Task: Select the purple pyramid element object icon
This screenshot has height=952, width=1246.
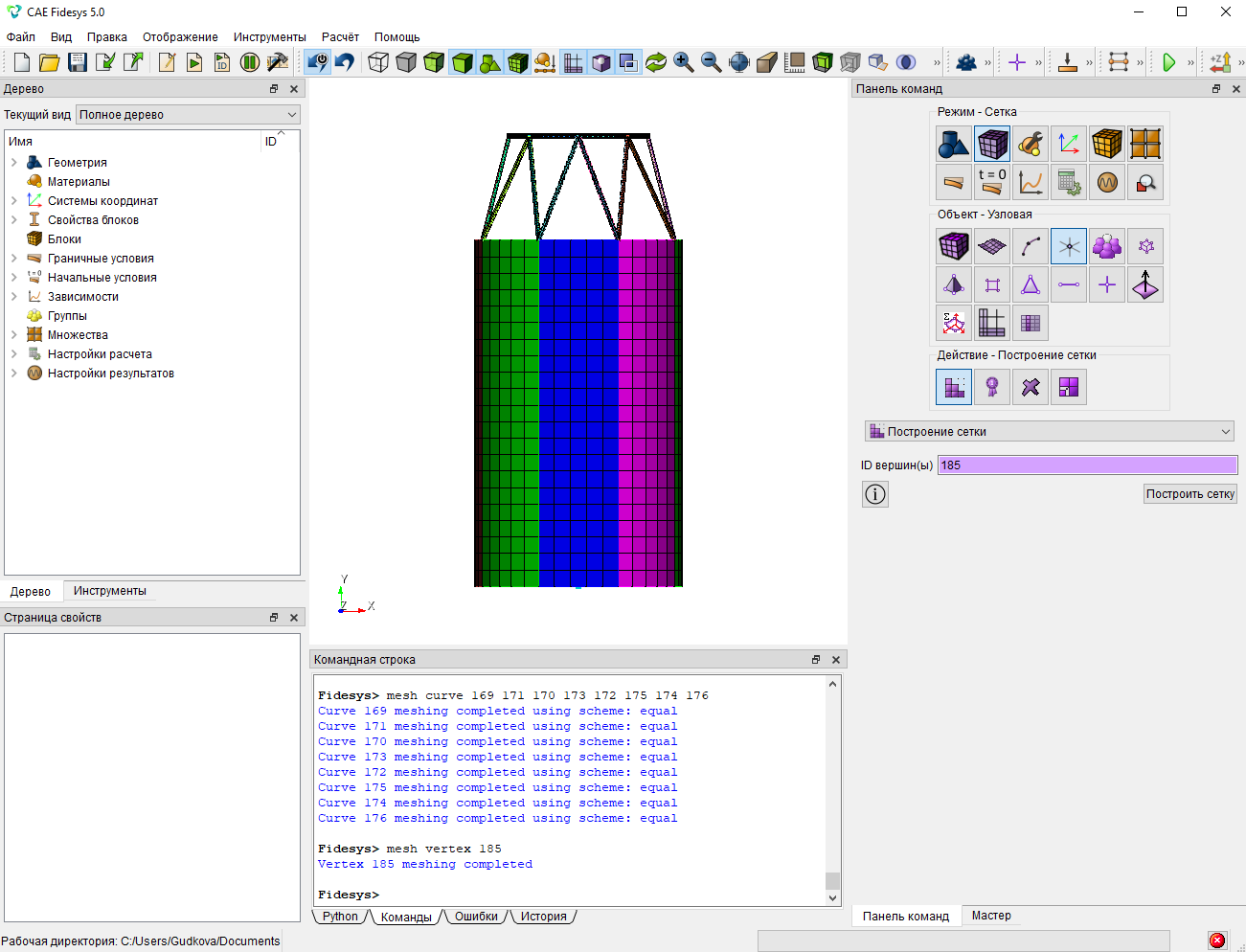Action: [954, 284]
